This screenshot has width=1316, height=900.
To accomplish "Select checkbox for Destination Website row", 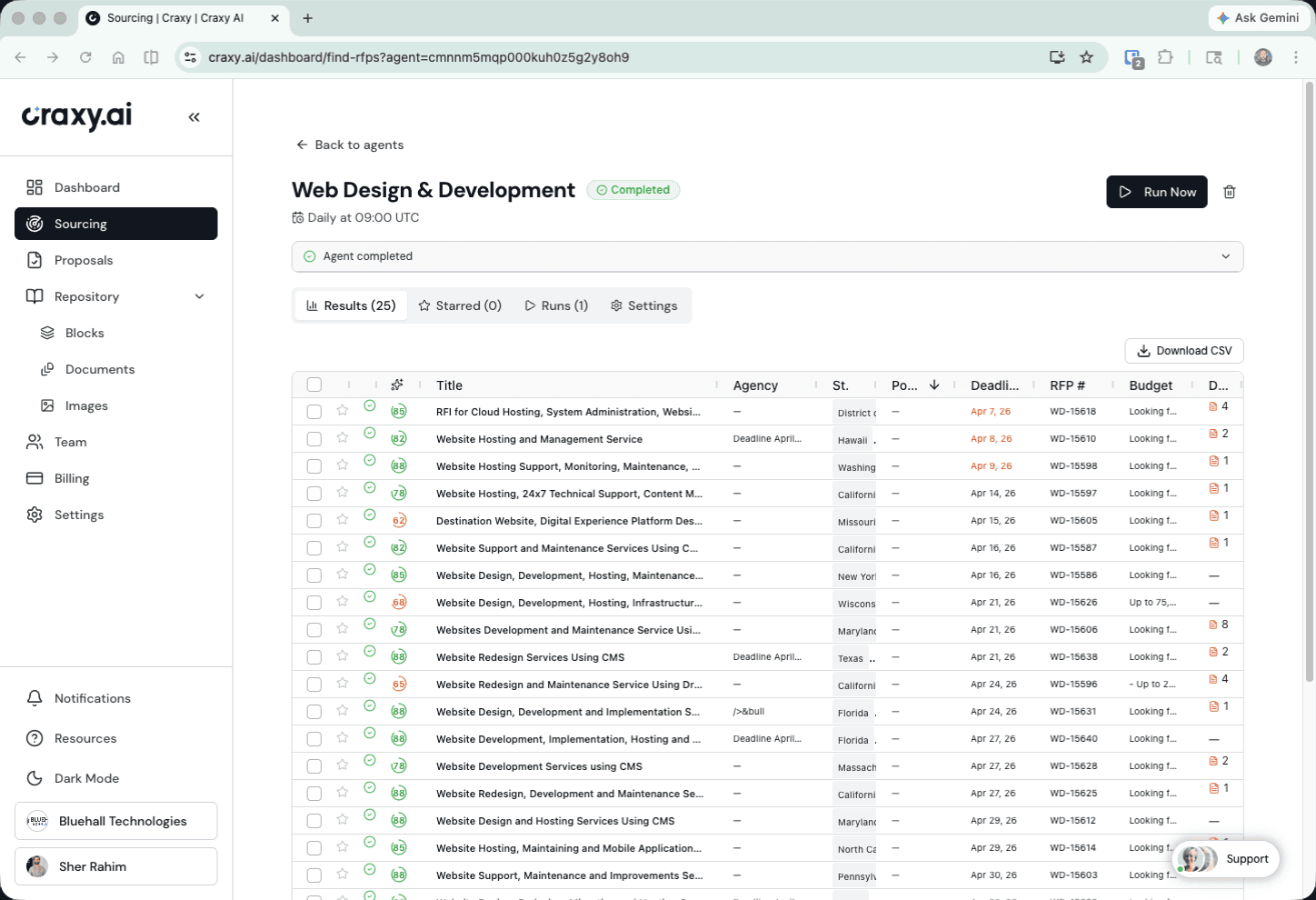I will 314,521.
